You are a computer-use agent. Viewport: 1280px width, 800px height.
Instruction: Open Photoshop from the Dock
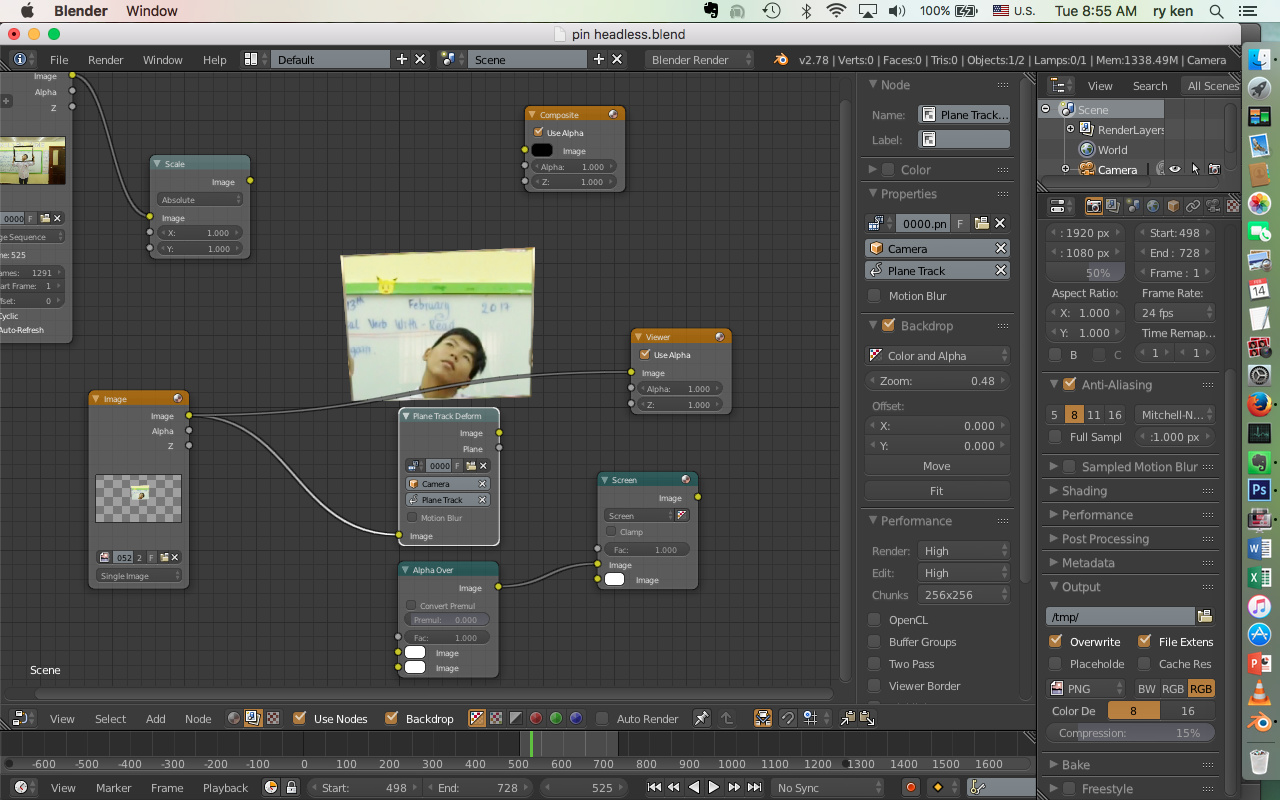tap(1259, 490)
